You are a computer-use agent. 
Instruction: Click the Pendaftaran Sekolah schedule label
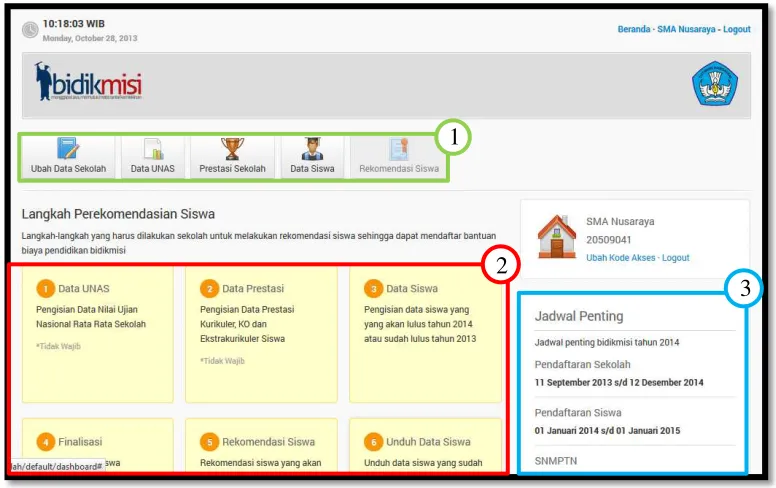582,364
